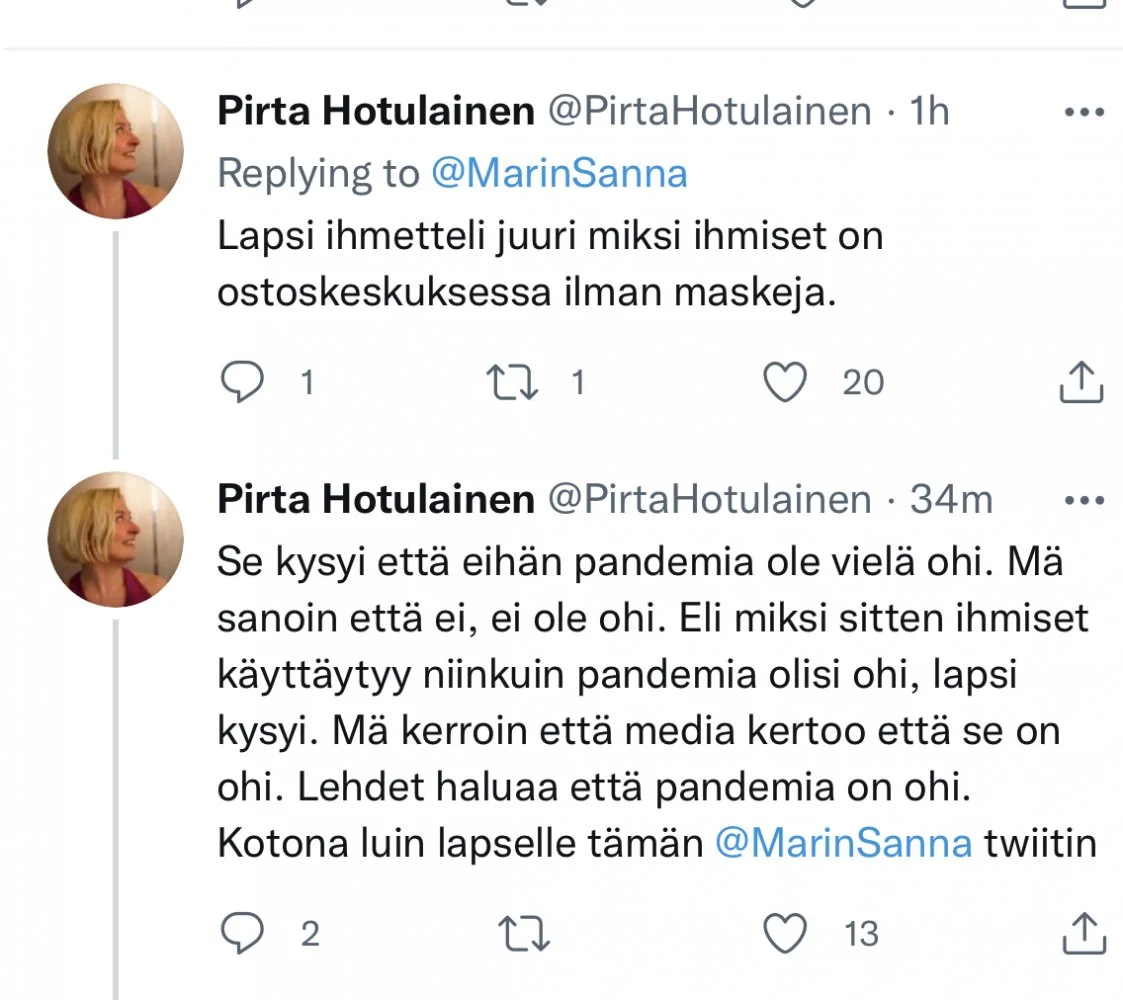Open more options for the 34m tweet
Image resolution: width=1123 pixels, height=1000 pixels.
click(x=1083, y=499)
